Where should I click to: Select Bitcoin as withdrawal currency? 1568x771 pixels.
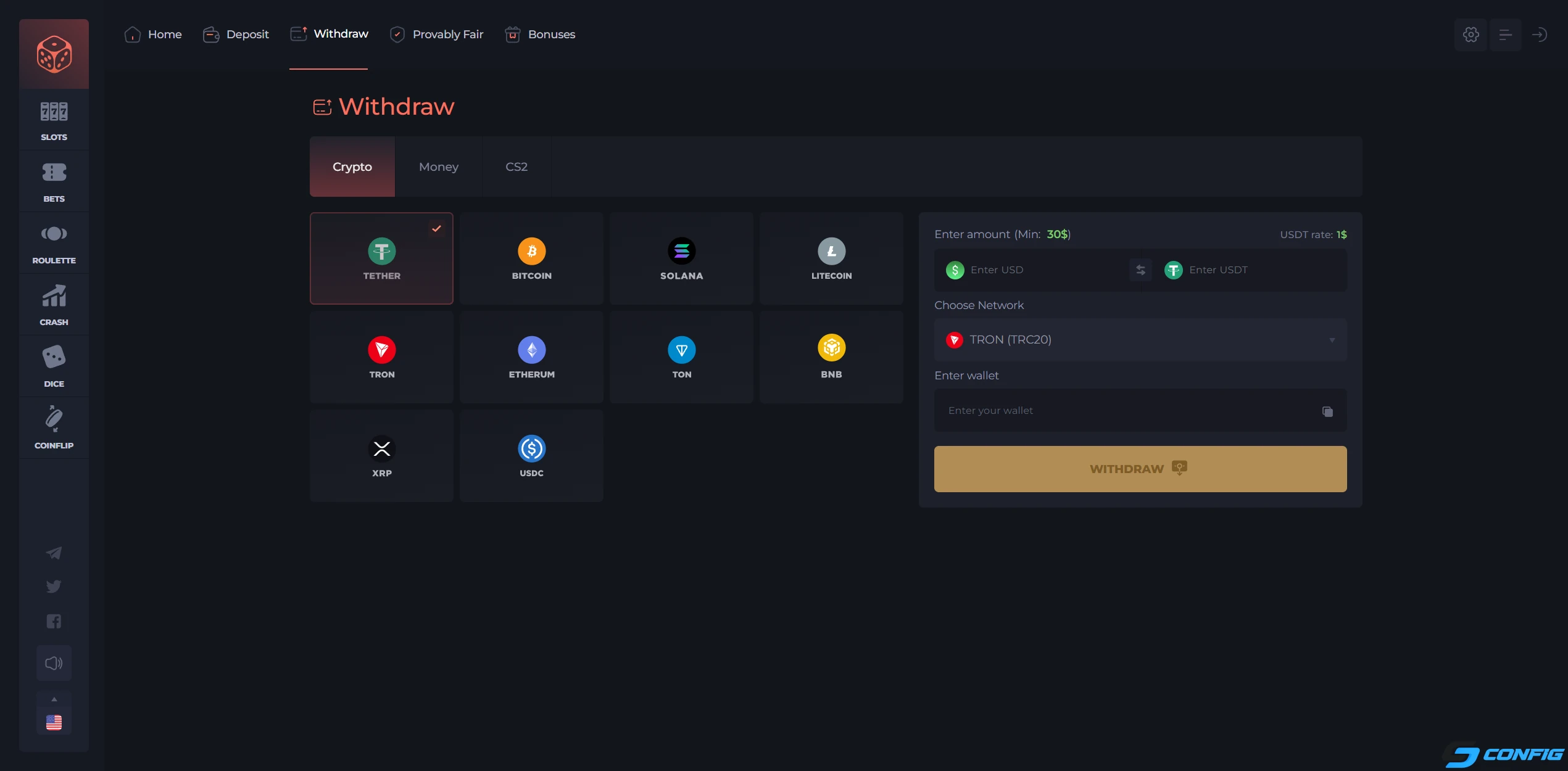click(531, 258)
